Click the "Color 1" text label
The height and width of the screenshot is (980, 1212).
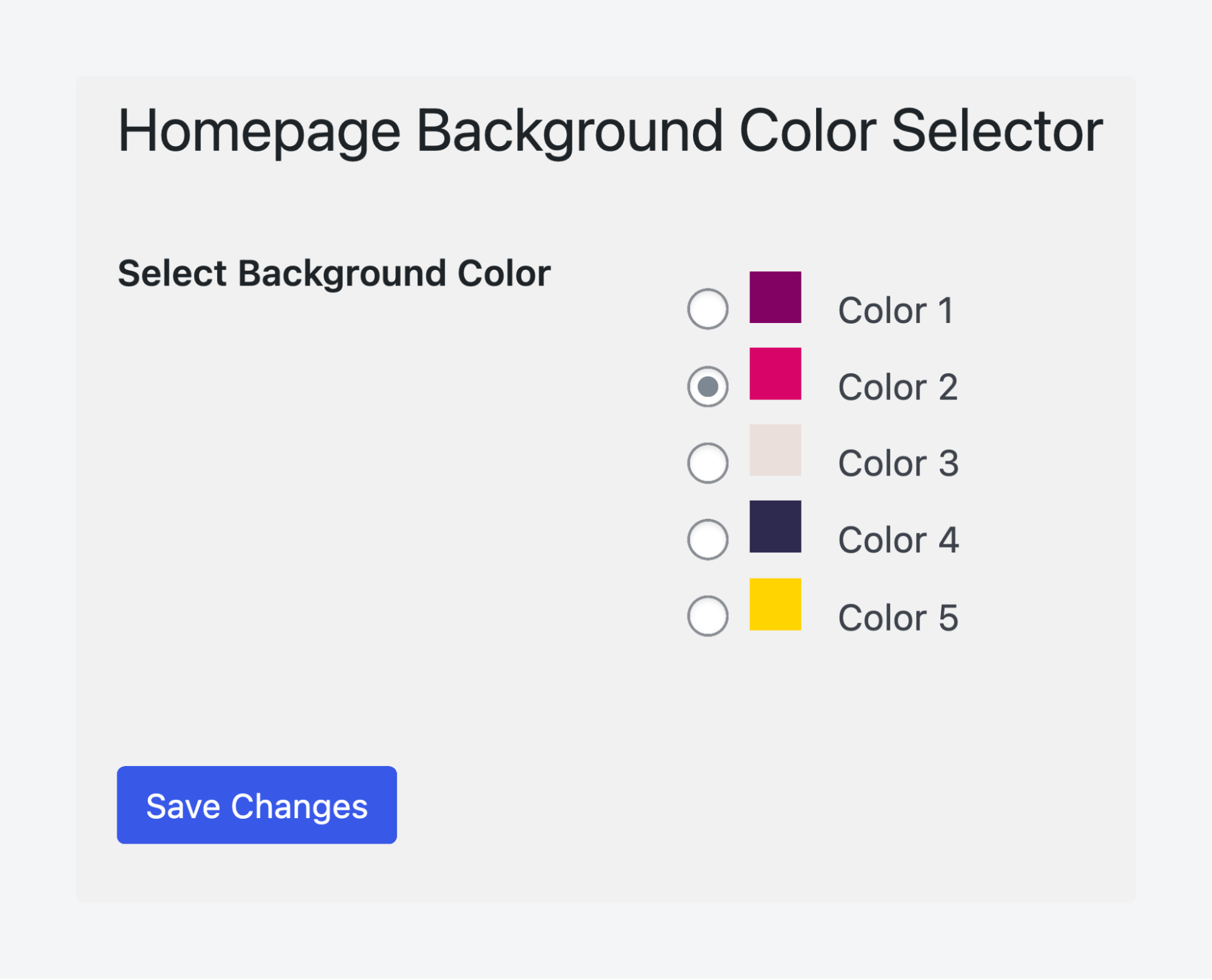895,311
